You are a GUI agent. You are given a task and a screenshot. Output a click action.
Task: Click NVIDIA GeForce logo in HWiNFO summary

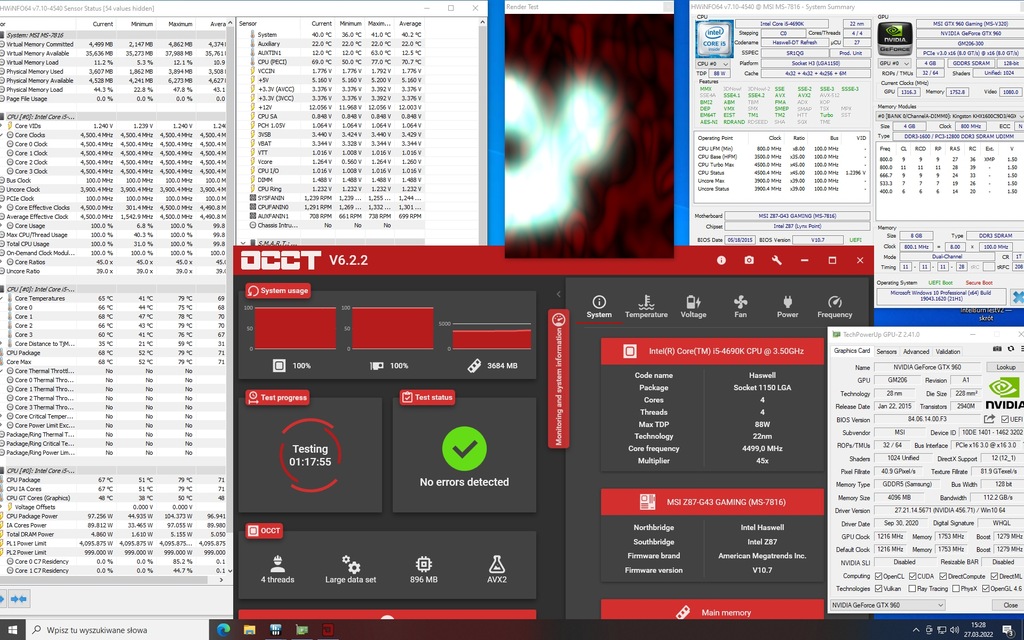[x=894, y=38]
